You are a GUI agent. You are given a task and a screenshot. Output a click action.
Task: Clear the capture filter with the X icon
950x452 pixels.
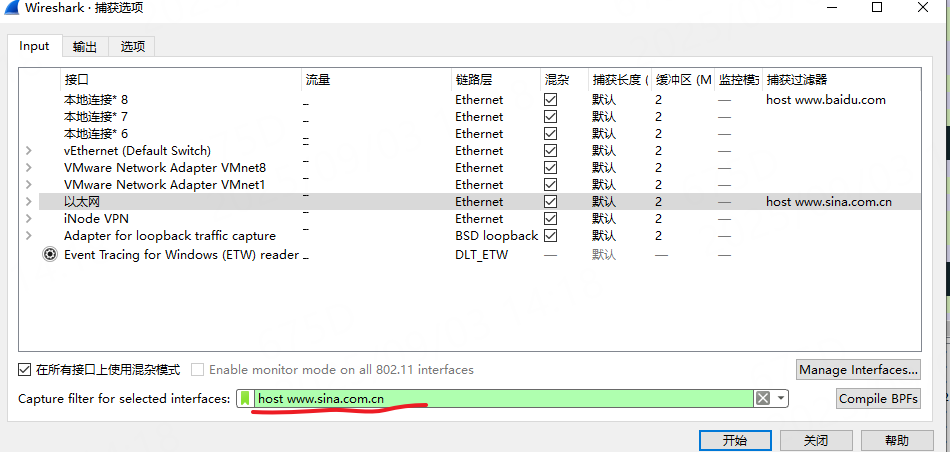pyautogui.click(x=763, y=398)
